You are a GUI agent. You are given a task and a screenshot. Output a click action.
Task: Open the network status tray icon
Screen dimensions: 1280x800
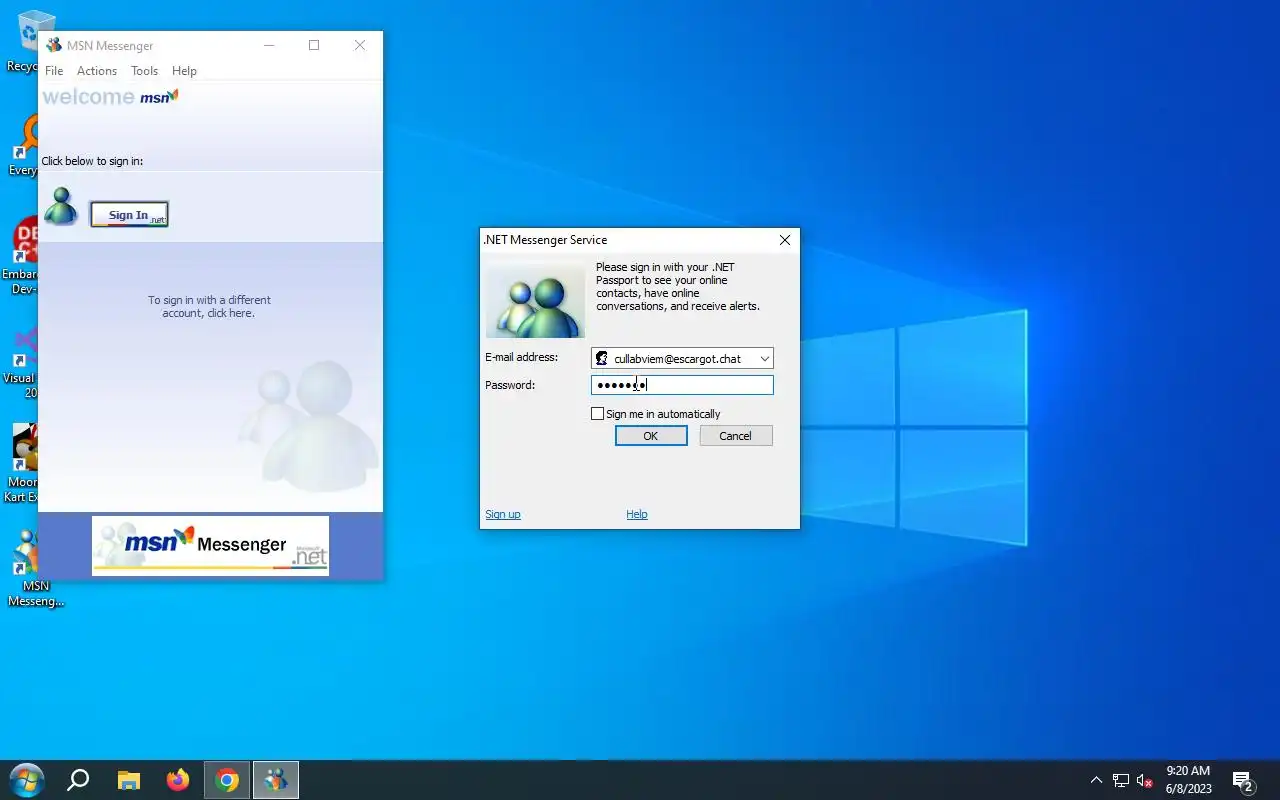click(1121, 780)
